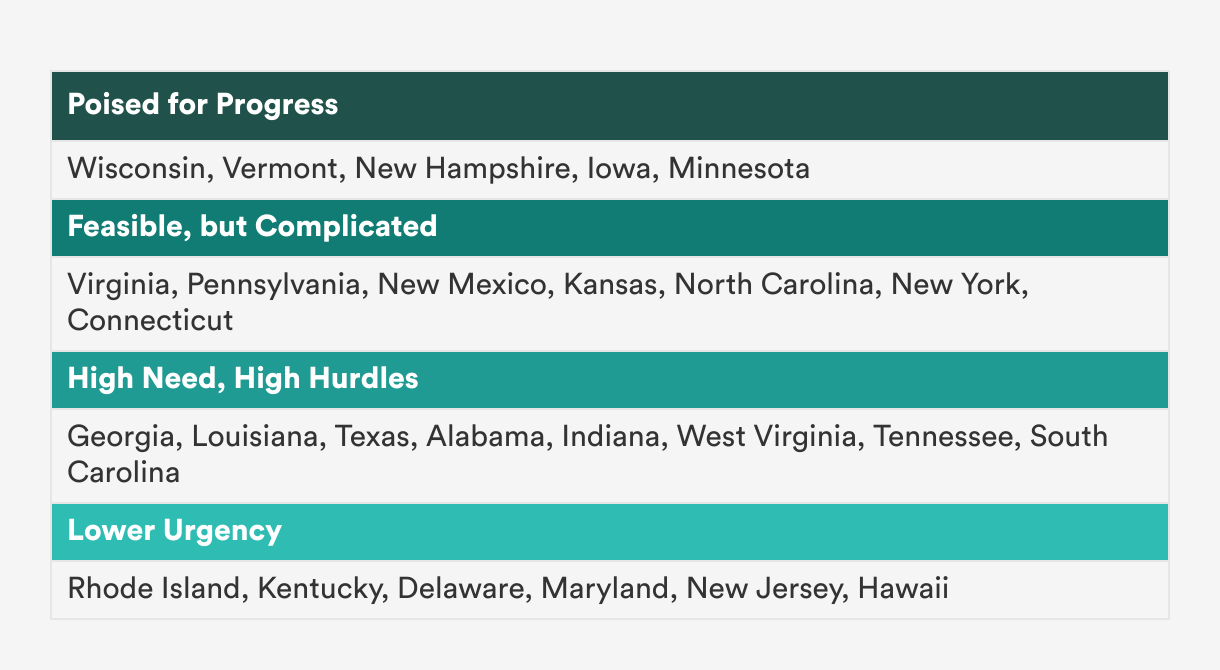The height and width of the screenshot is (670, 1220).
Task: Click the High Need, High Hurdles header
Action: tap(610, 380)
